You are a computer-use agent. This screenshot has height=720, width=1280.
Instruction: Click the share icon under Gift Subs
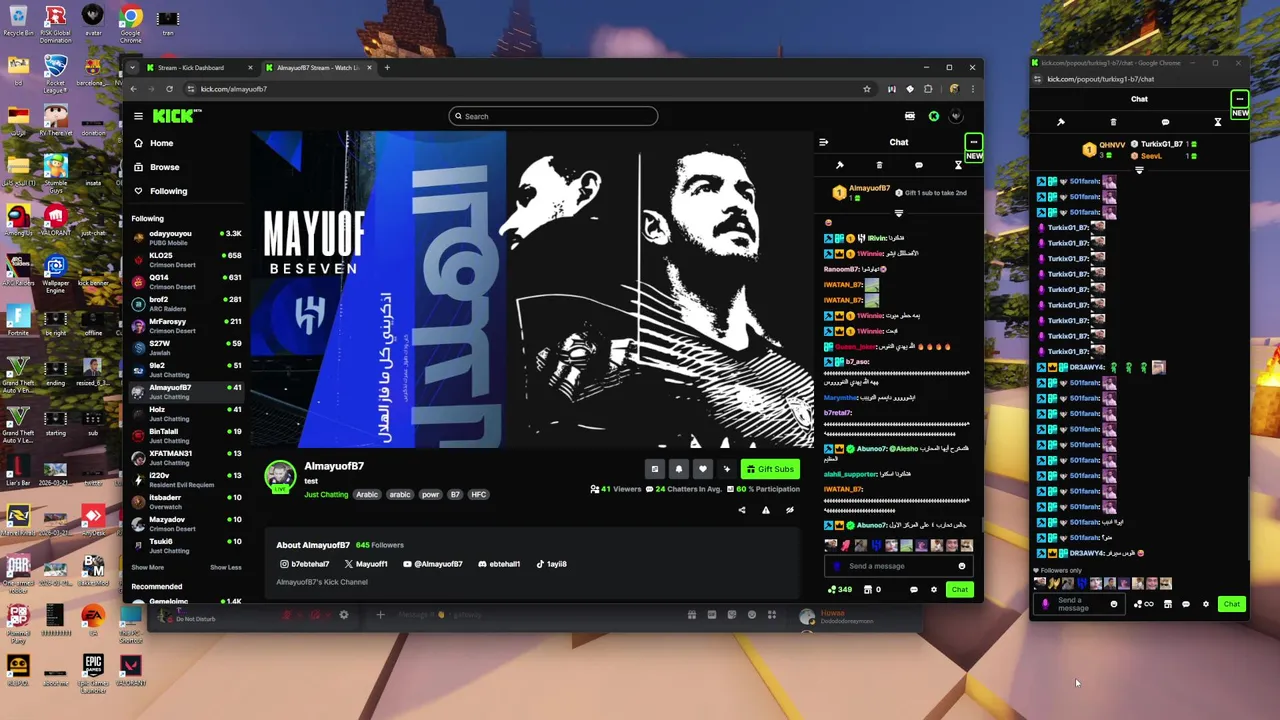(x=742, y=510)
